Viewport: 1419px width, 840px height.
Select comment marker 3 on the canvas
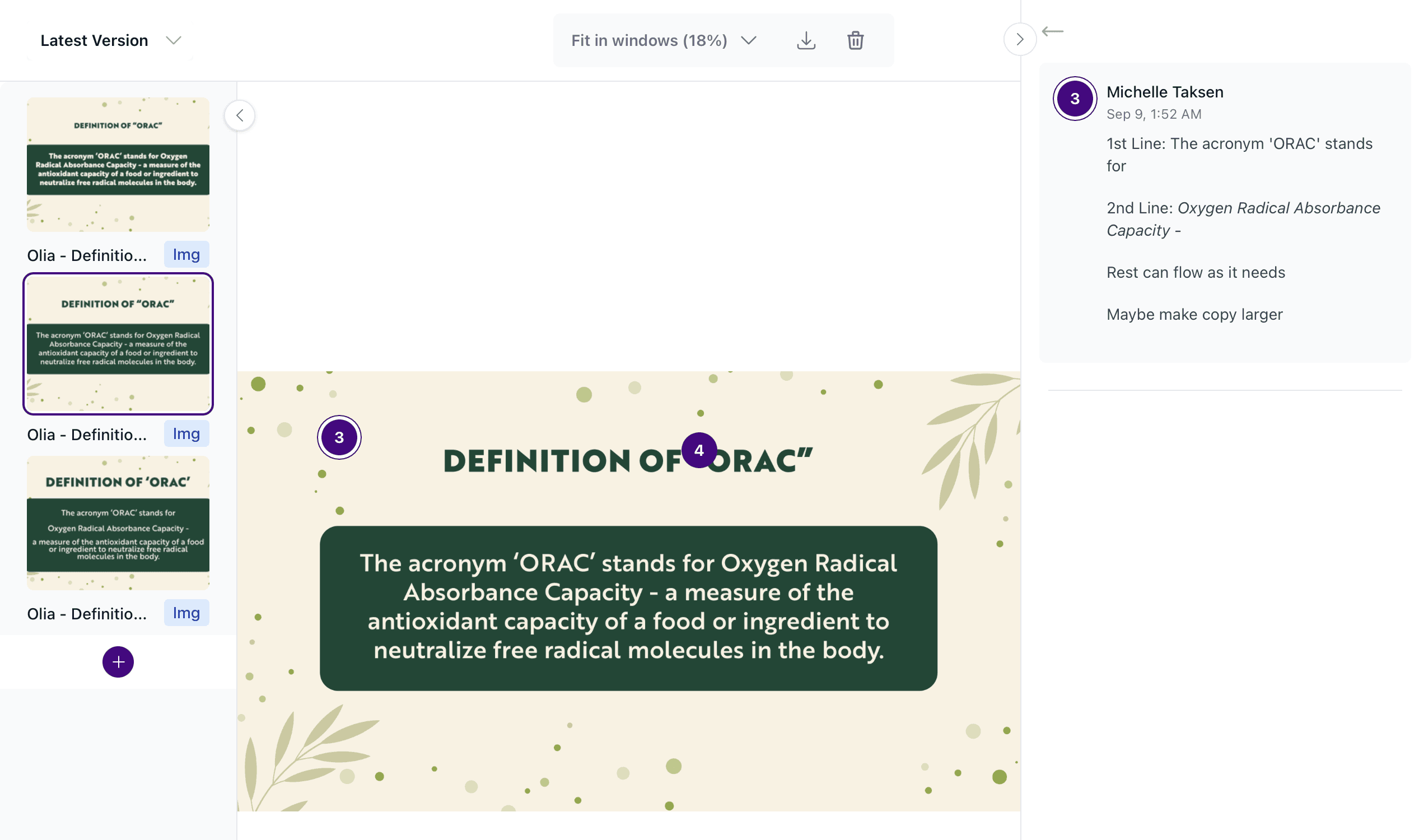(x=339, y=437)
